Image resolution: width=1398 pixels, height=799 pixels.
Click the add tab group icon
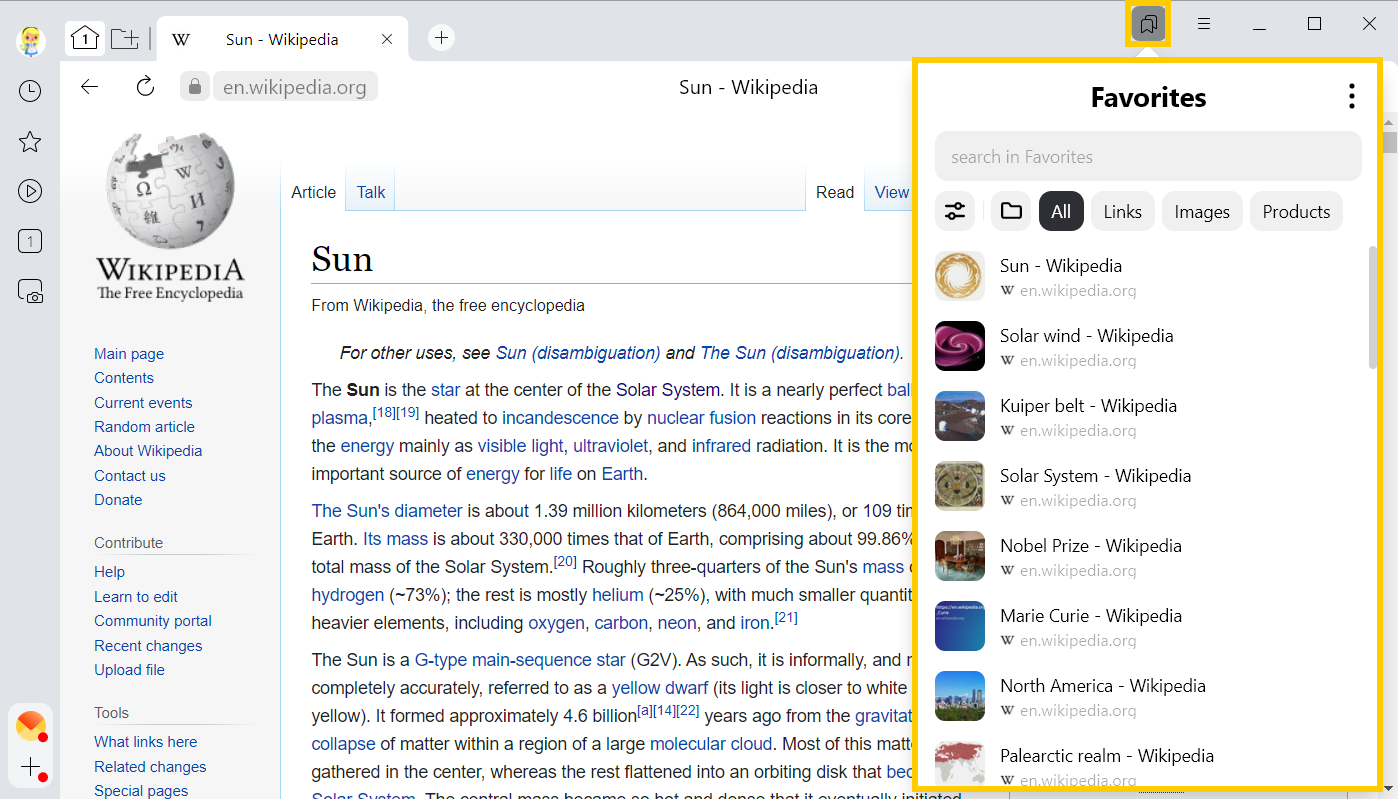(x=125, y=39)
